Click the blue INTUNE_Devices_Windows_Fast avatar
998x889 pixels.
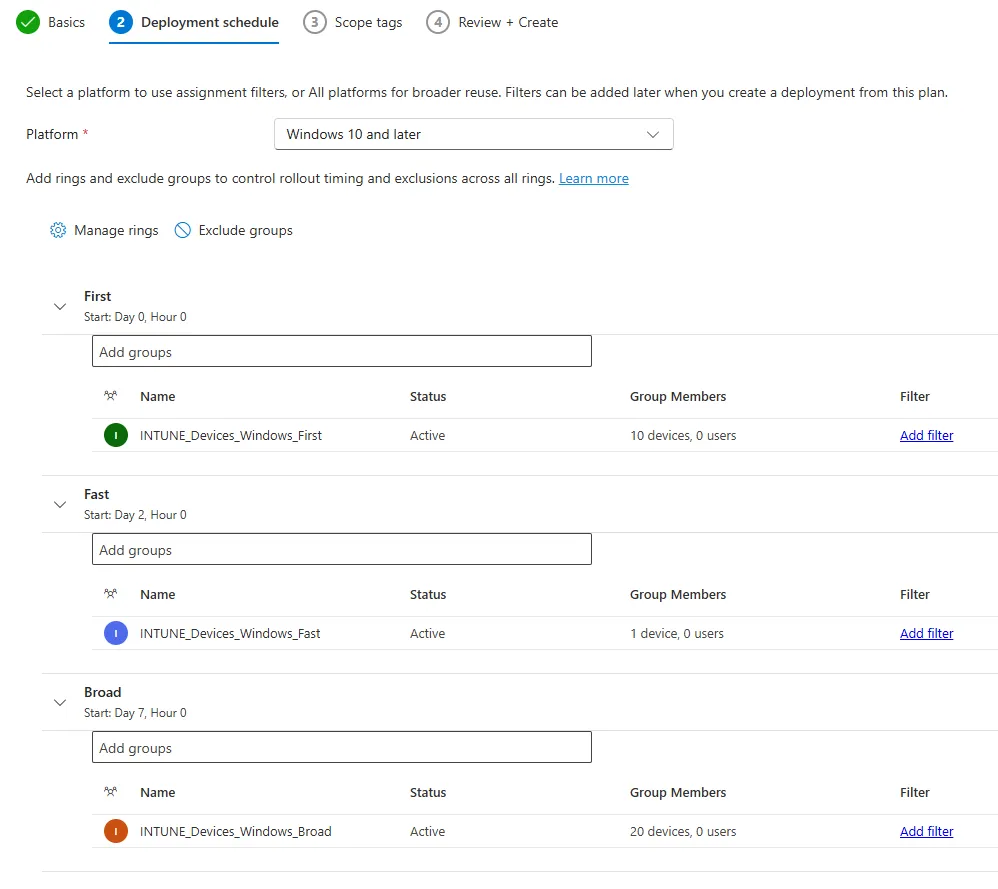[x=116, y=633]
